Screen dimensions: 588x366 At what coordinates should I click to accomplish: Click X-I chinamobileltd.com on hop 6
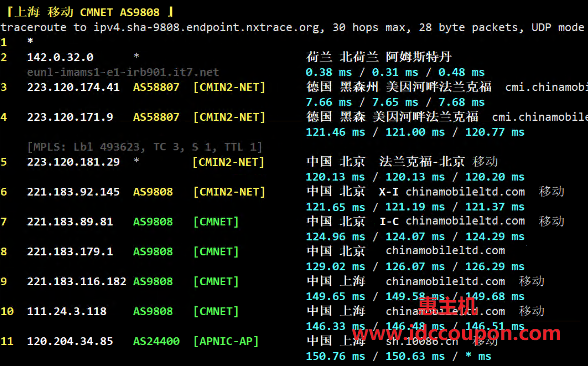tap(452, 192)
